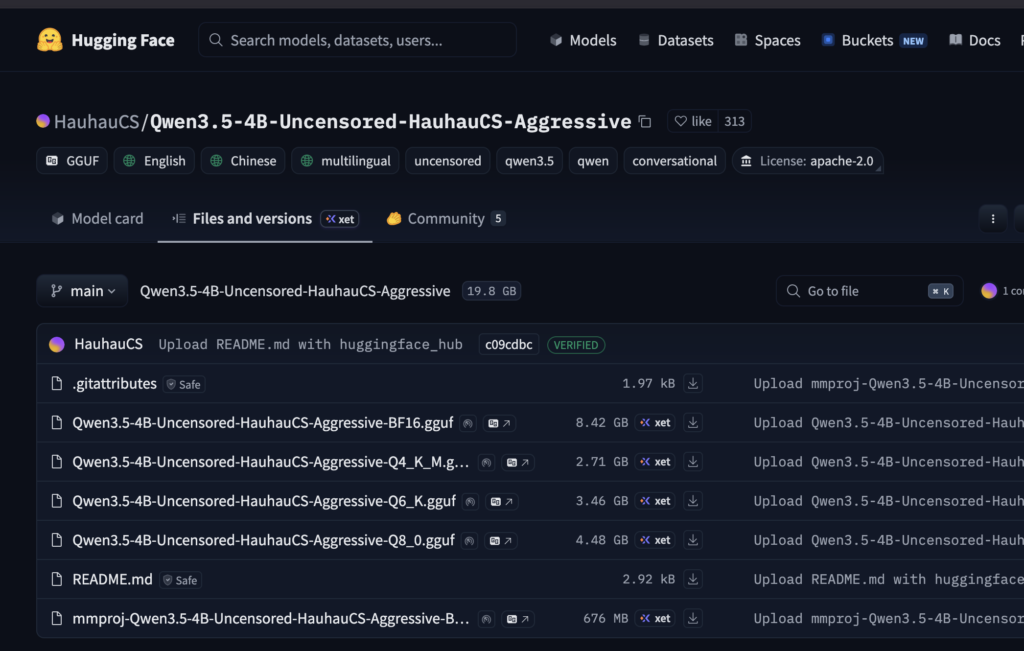Click the xet badge on the Q6_K.gguf row
Screen dimensions: 1024x651
click(x=655, y=501)
